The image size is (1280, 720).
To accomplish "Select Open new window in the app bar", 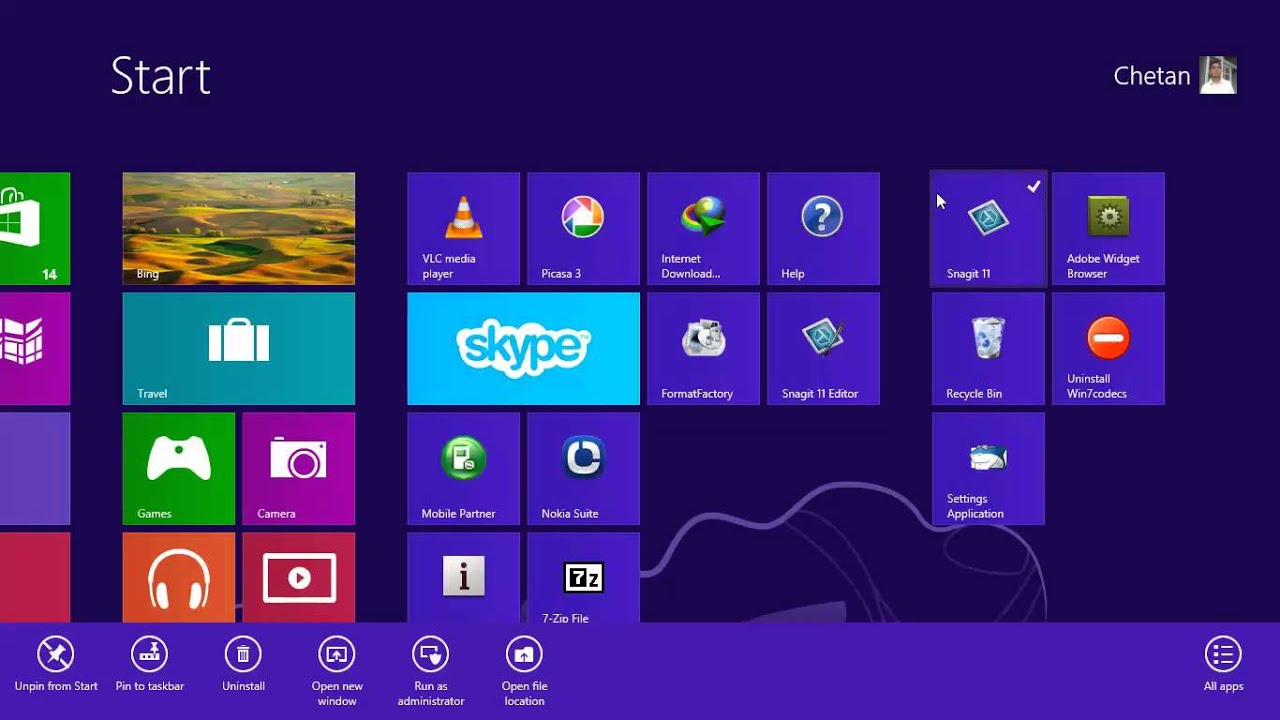I will tap(337, 672).
